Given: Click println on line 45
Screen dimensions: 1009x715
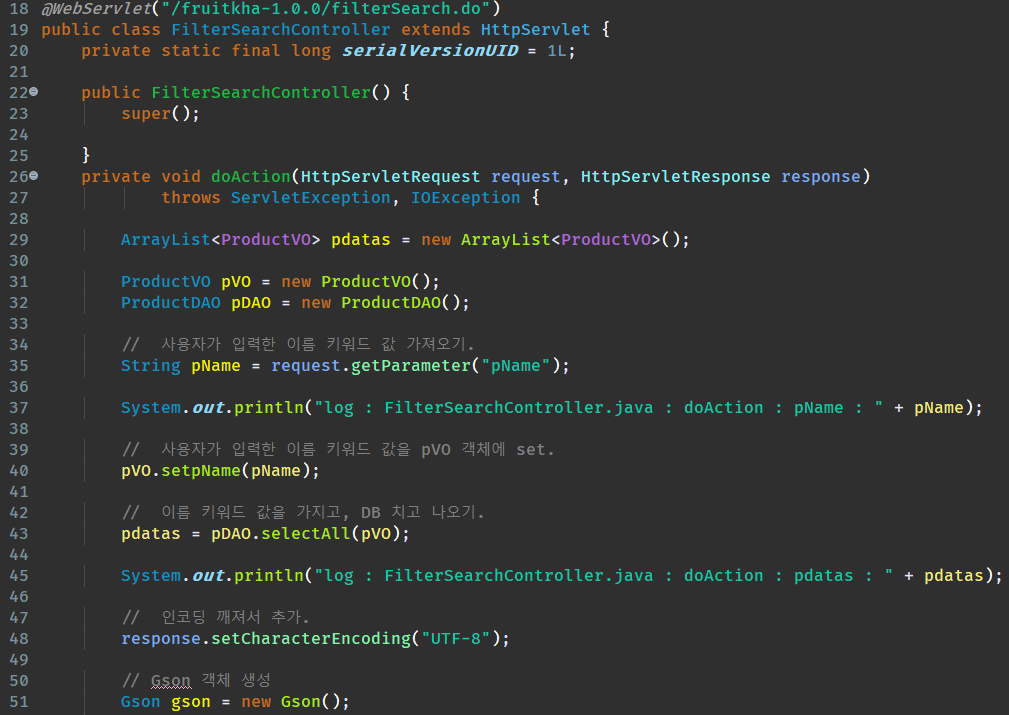Looking at the screenshot, I should click(268, 575).
